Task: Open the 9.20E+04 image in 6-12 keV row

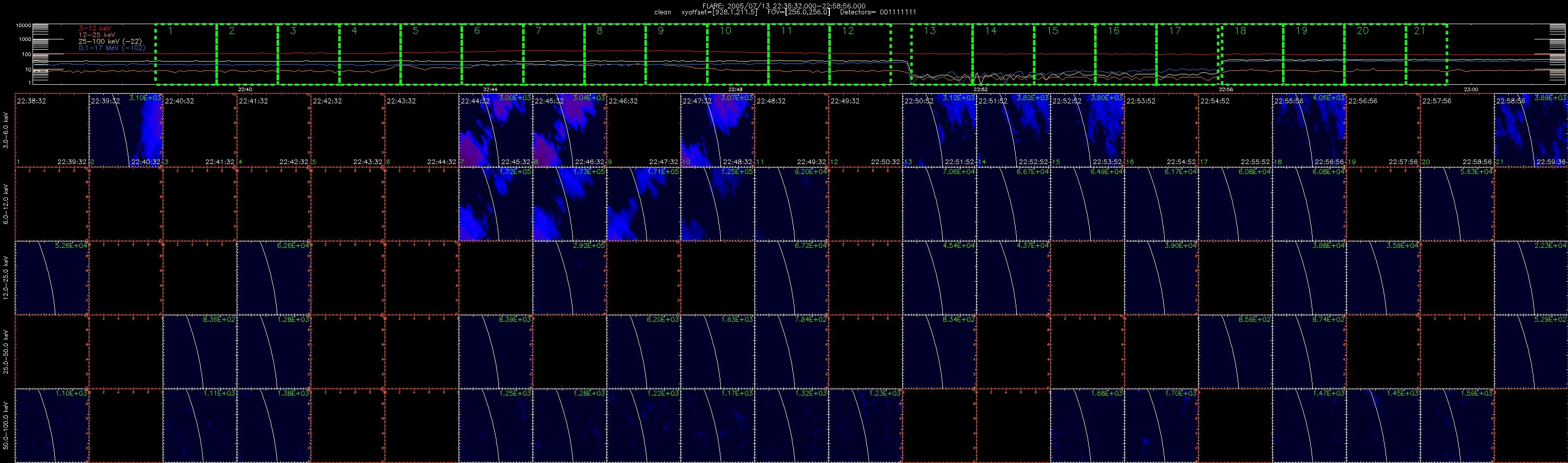Action: 791,204
